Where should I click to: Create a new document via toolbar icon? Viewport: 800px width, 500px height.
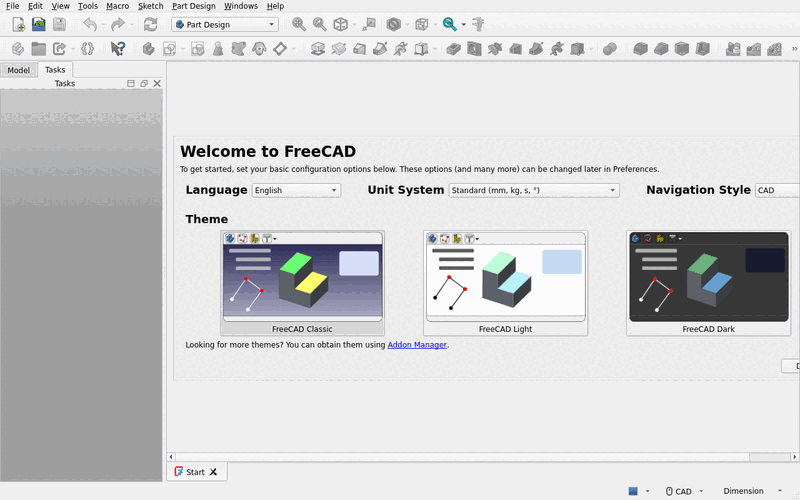(x=18, y=24)
